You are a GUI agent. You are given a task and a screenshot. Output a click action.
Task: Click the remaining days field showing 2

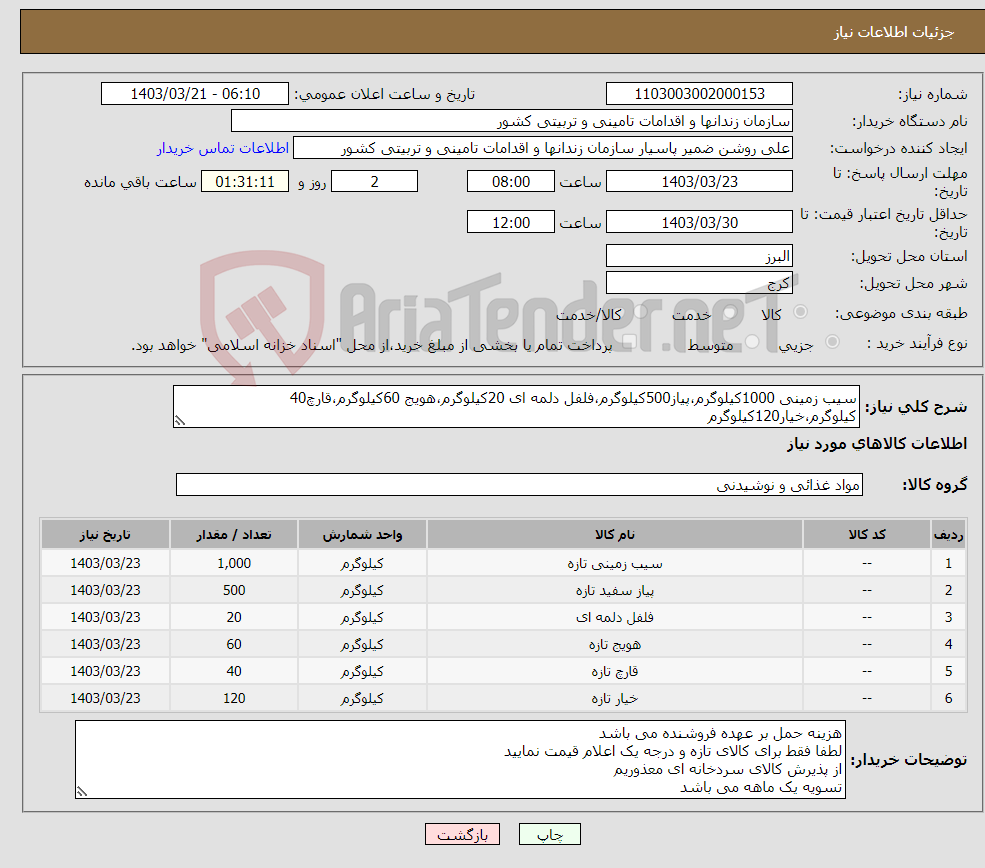(374, 182)
